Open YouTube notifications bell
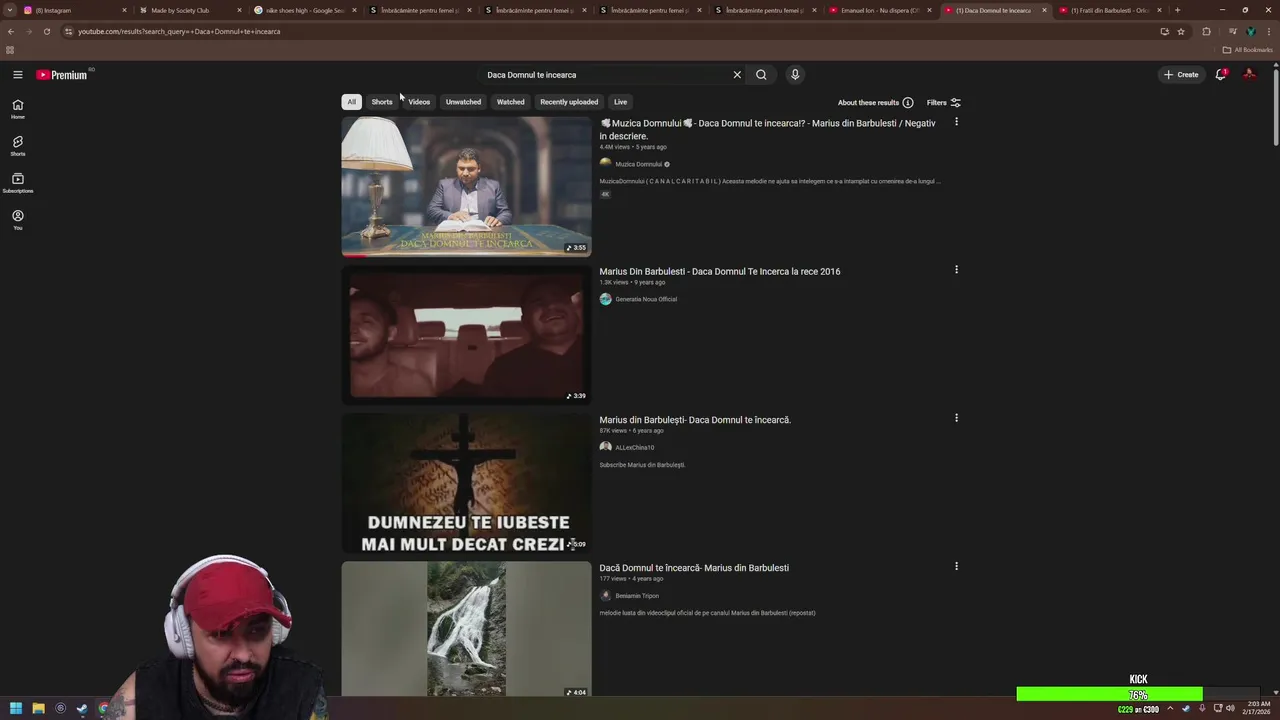This screenshot has height=720, width=1280. 1220,75
